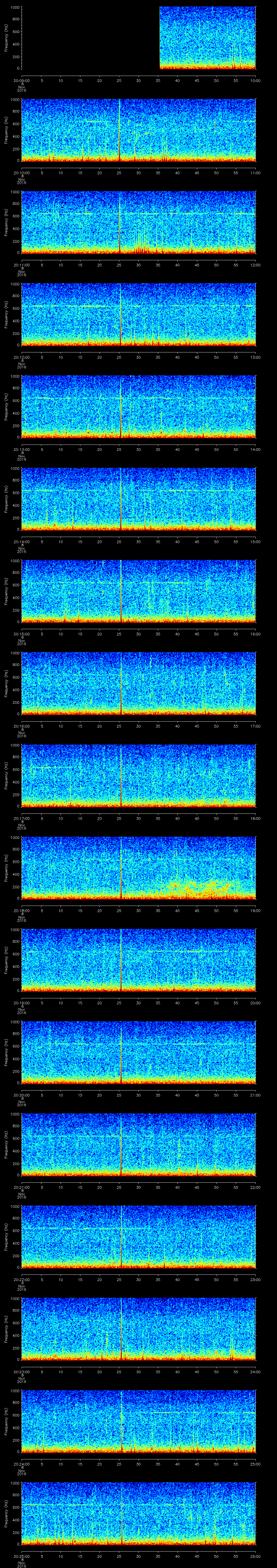Click the 20:17:00 time axis label
The width and height of the screenshot is (277, 1568).
(21, 819)
